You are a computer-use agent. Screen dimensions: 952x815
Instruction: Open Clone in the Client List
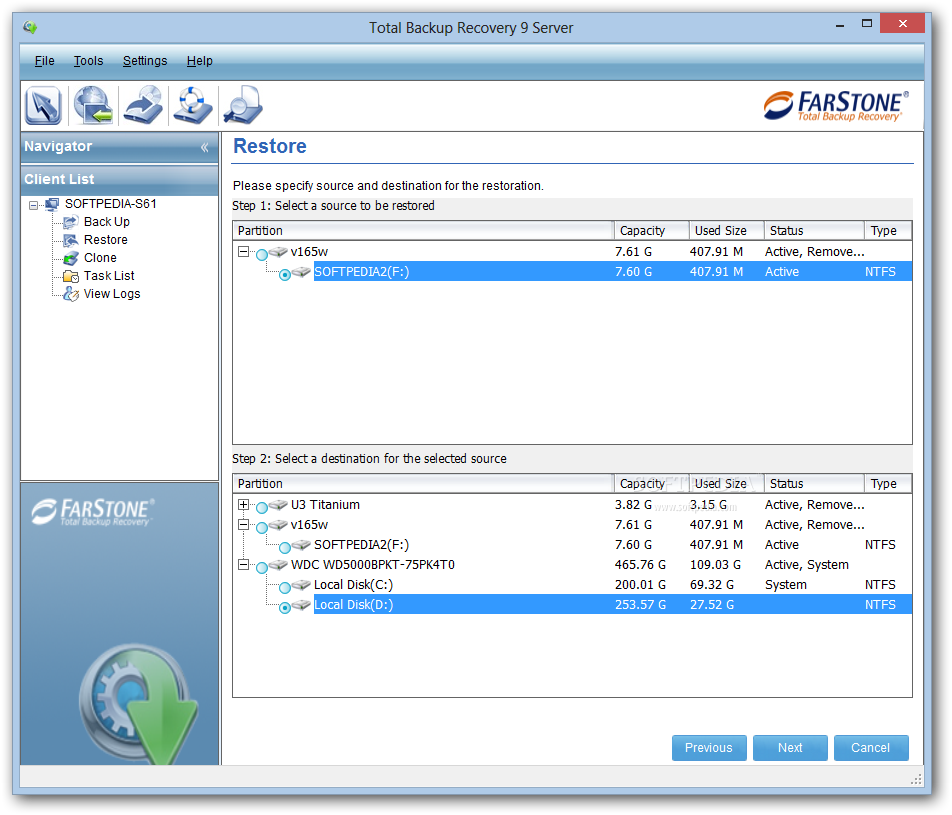(100, 258)
